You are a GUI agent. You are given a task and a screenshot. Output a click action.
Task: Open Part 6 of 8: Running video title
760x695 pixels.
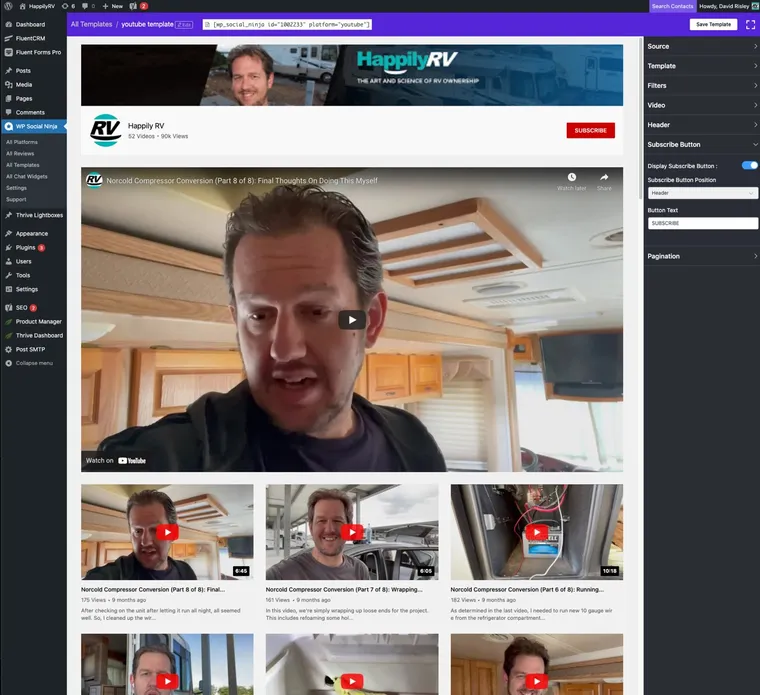[x=527, y=590]
